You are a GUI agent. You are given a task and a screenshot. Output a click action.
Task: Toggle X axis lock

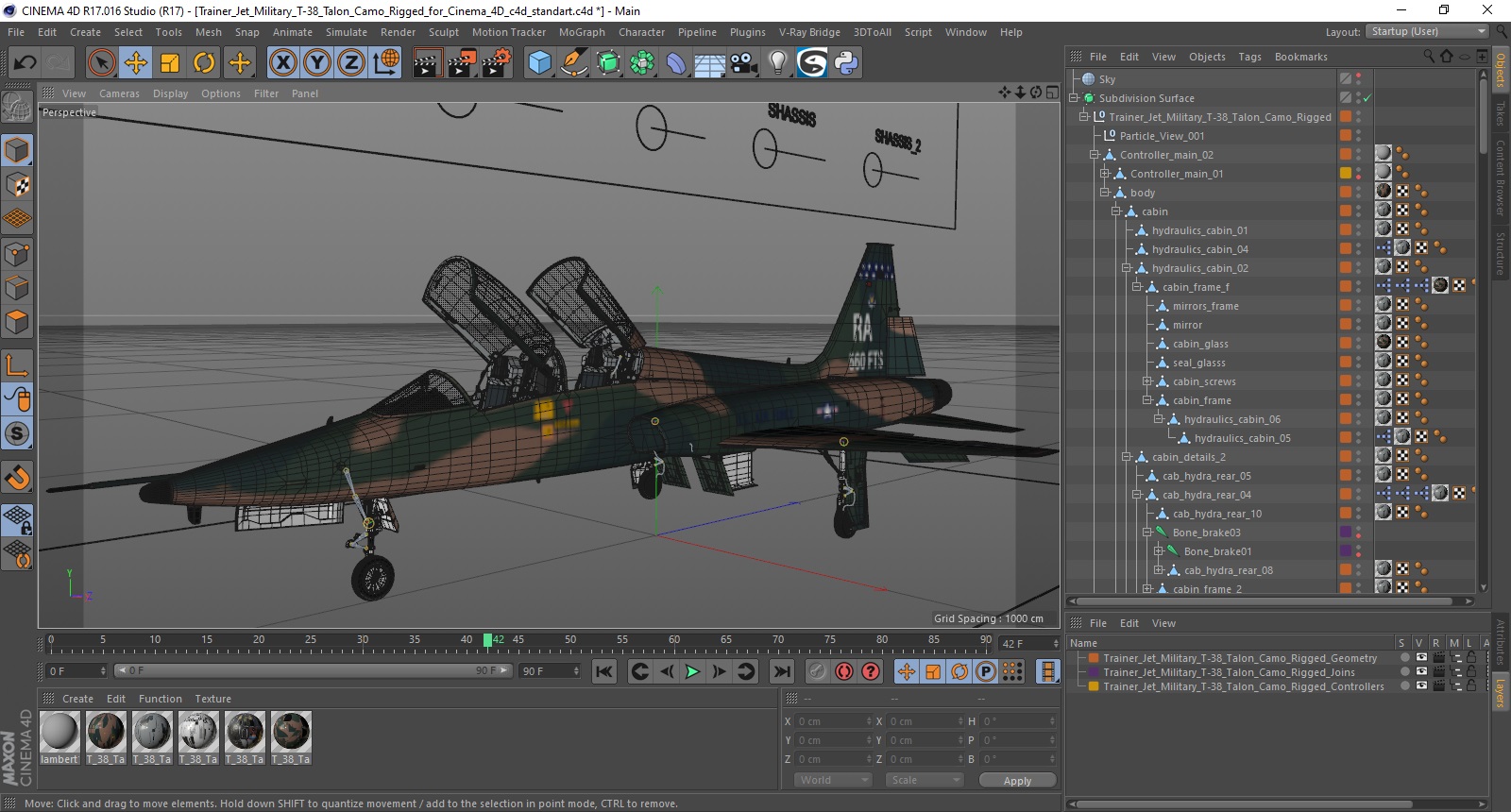point(282,63)
